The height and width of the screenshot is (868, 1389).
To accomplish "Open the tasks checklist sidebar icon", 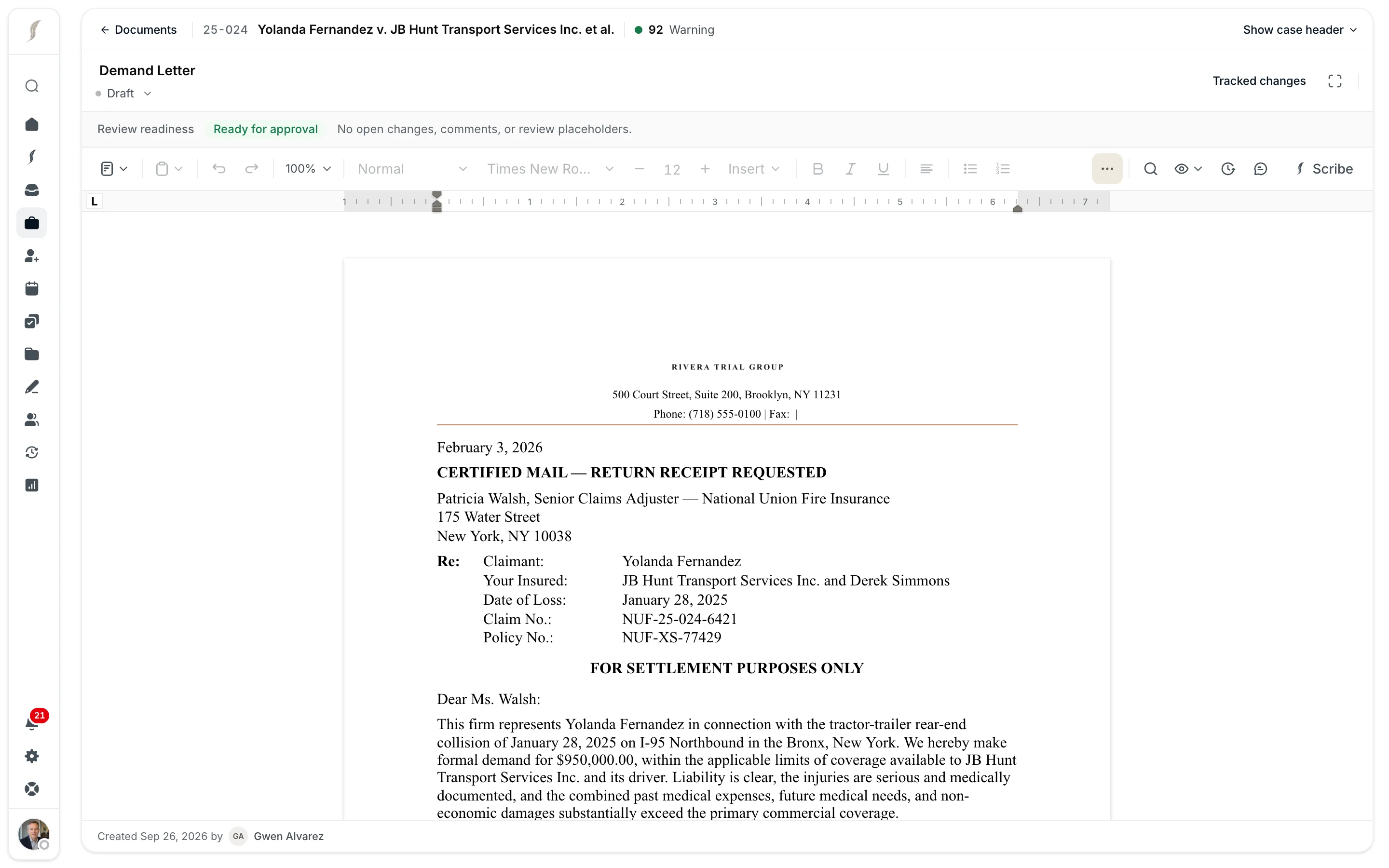I will [32, 322].
